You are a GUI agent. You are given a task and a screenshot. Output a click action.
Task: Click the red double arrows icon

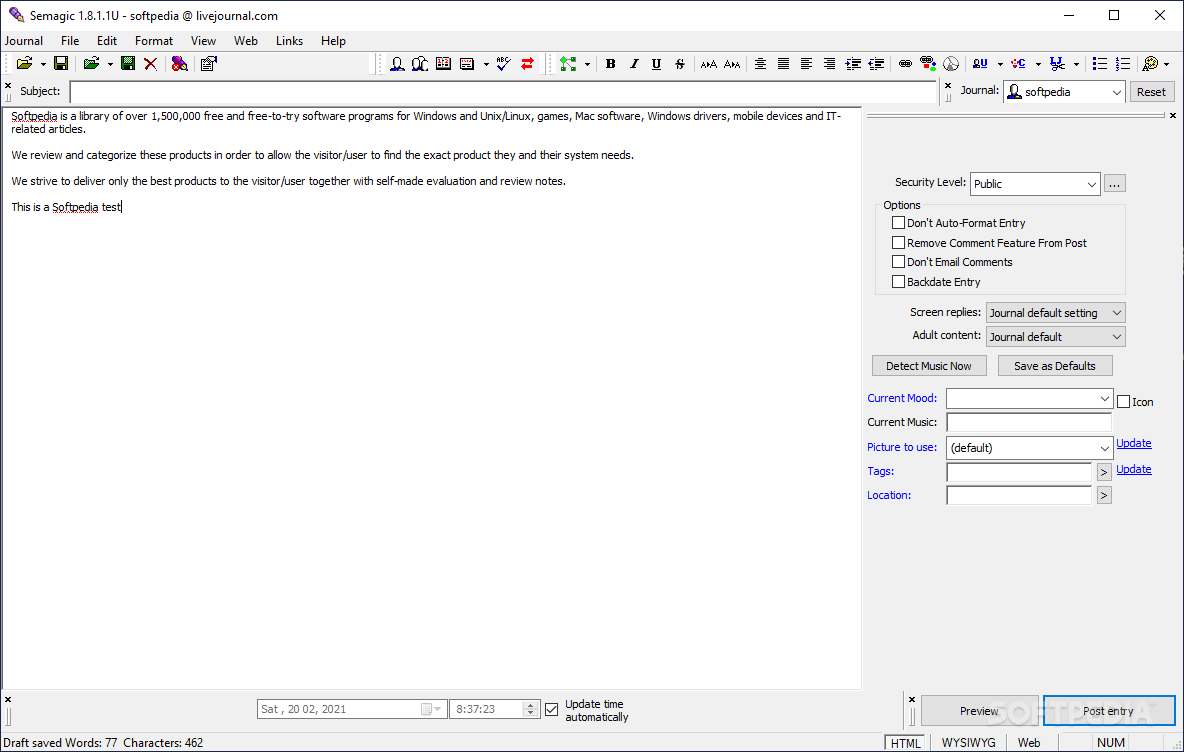pos(527,63)
